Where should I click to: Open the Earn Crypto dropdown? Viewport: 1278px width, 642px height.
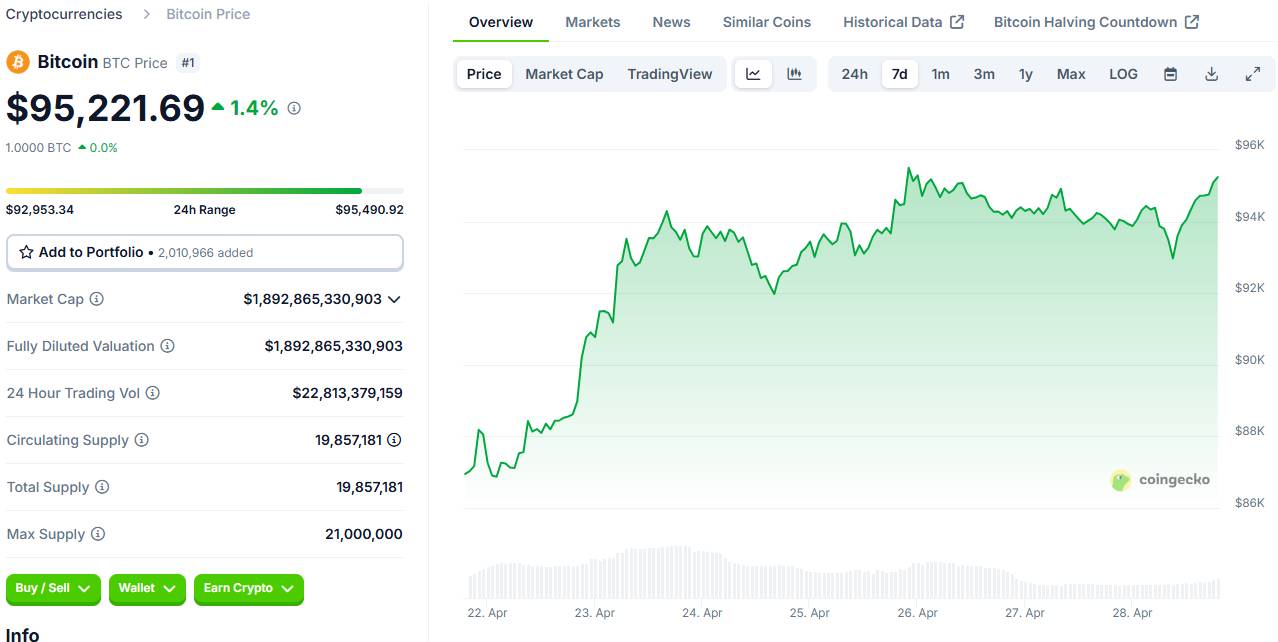(x=248, y=589)
